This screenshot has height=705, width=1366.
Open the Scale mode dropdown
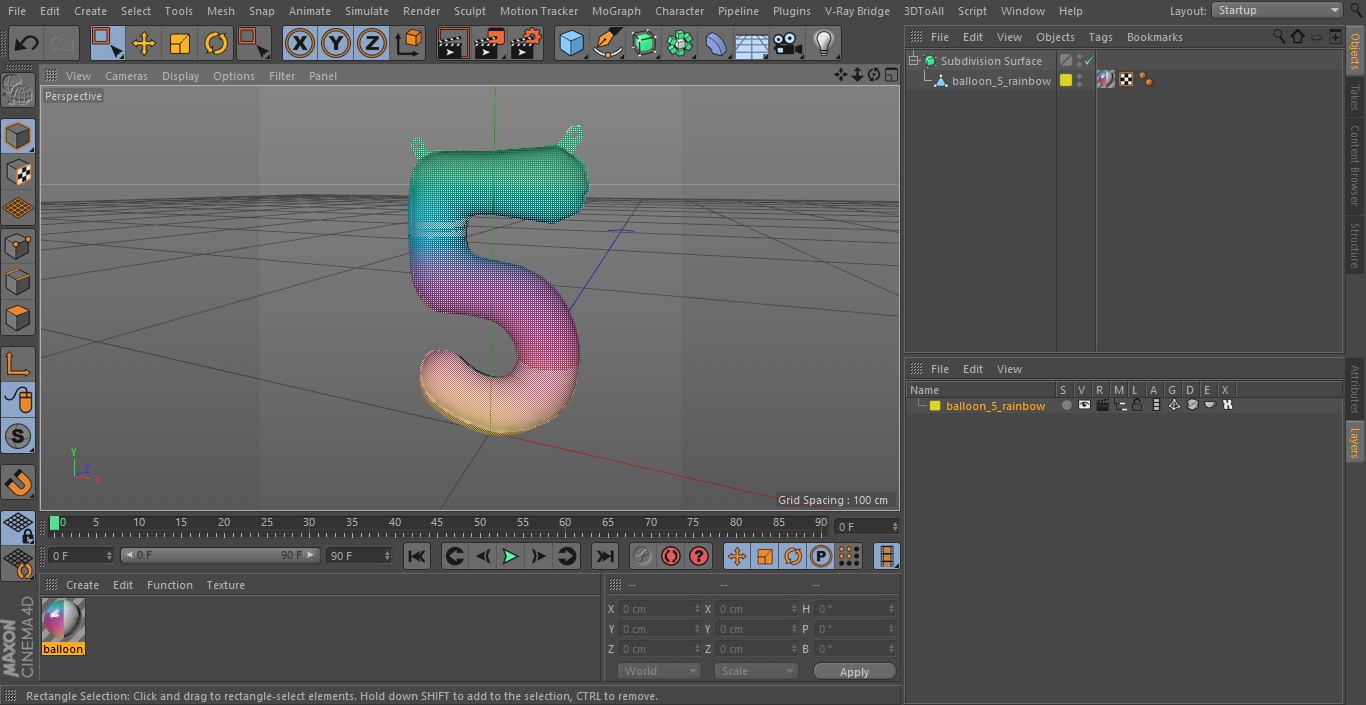click(x=756, y=671)
